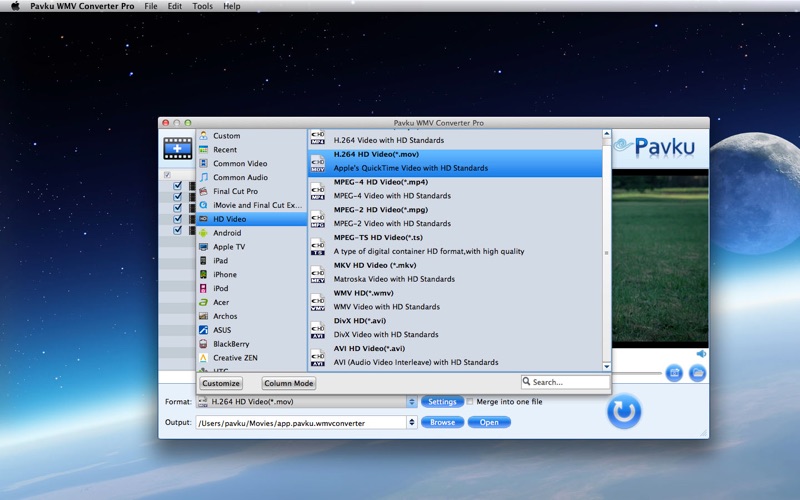The width and height of the screenshot is (800, 500).
Task: Select the ASUS device category
Action: pos(252,330)
